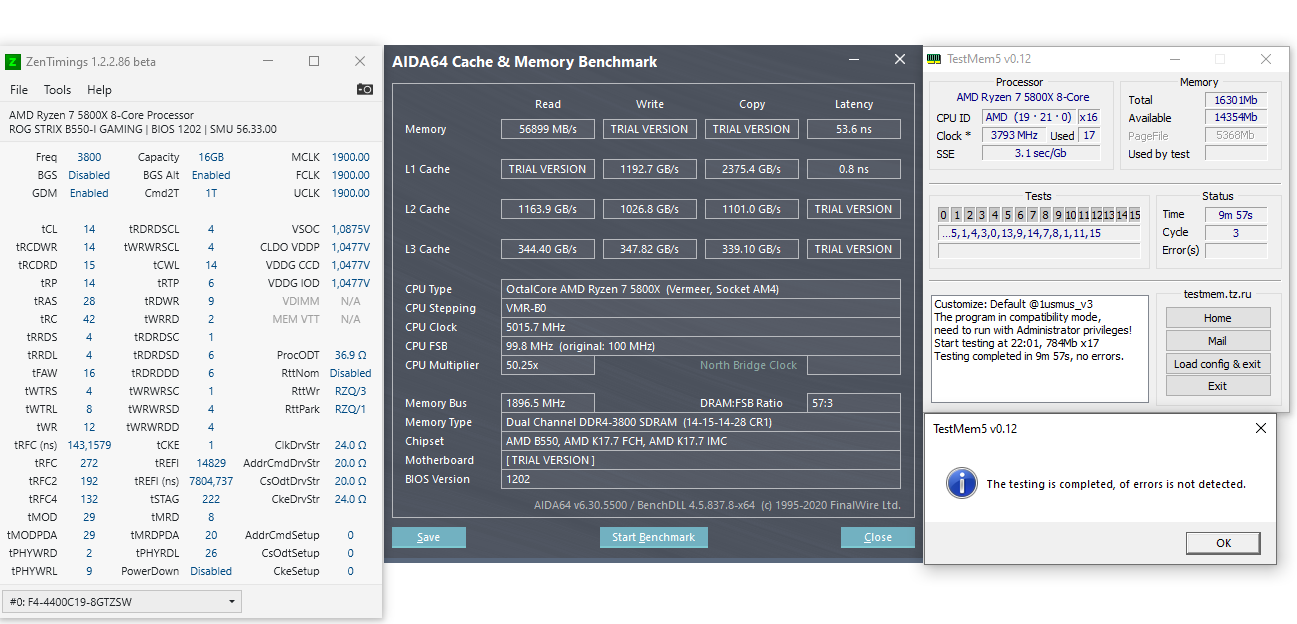Image resolution: width=1297 pixels, height=624 pixels.
Task: Click the tREFI value 14829
Action: click(211, 463)
